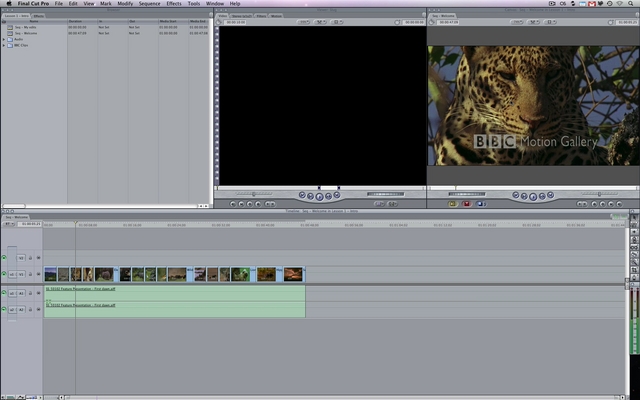
Task: Expand the Audio bin in Browser
Action: coord(4,39)
